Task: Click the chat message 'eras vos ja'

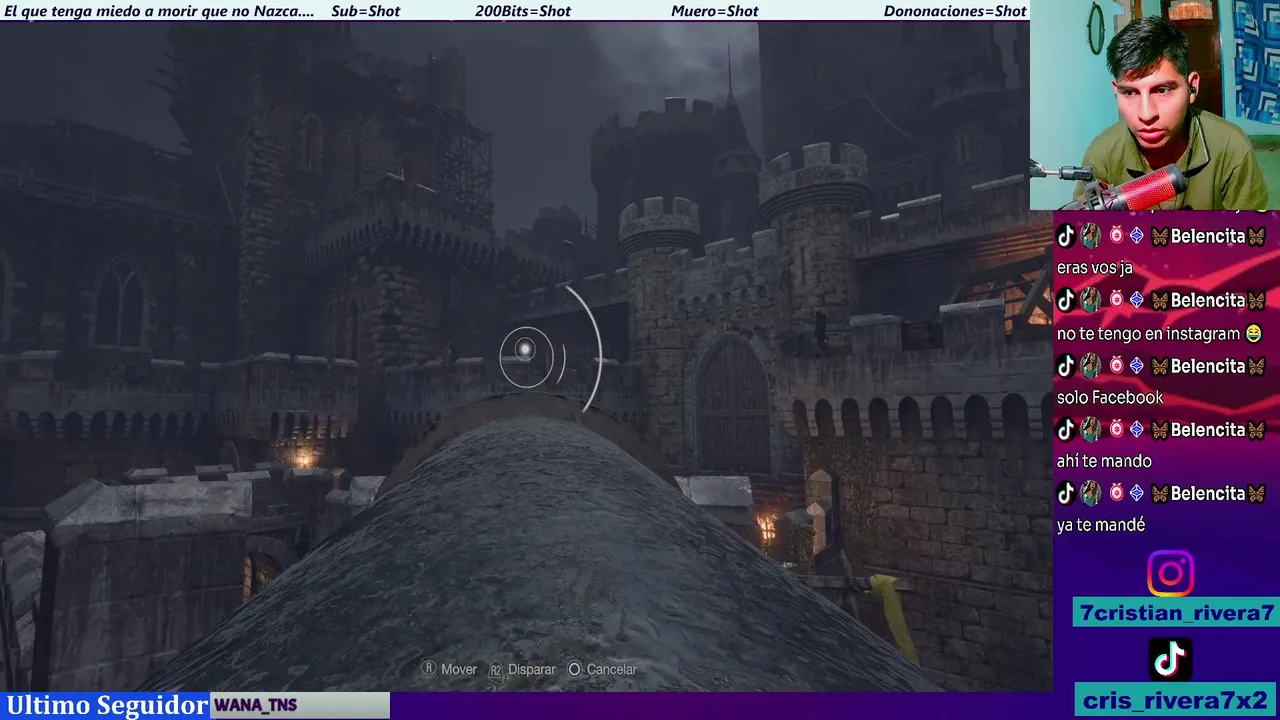Action: coord(1094,268)
